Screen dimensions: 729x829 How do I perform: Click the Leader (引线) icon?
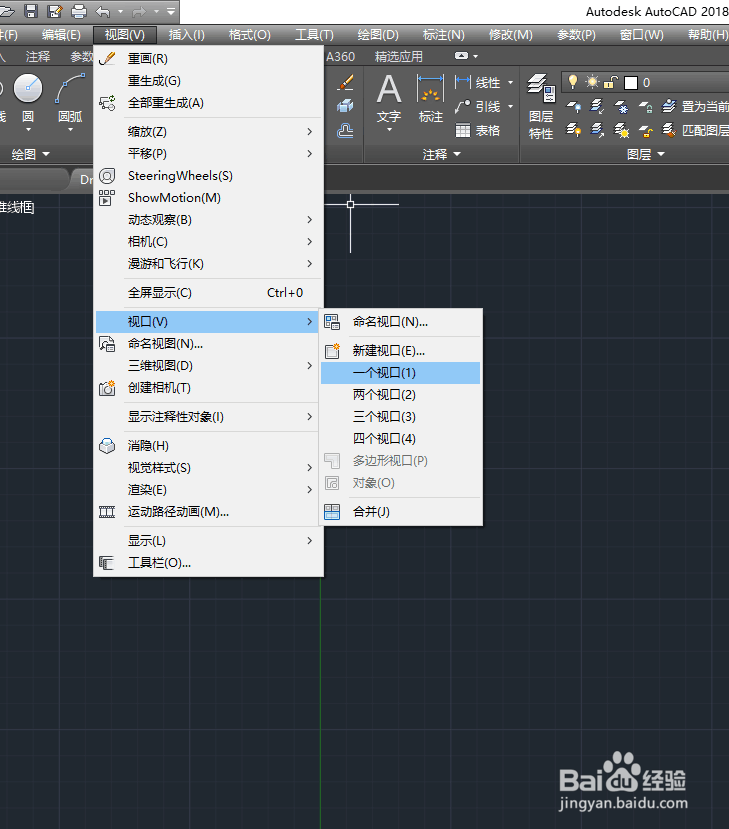[463, 106]
